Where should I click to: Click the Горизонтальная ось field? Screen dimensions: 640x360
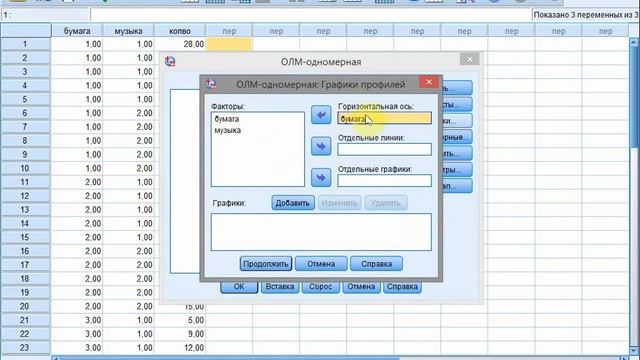[x=384, y=118]
